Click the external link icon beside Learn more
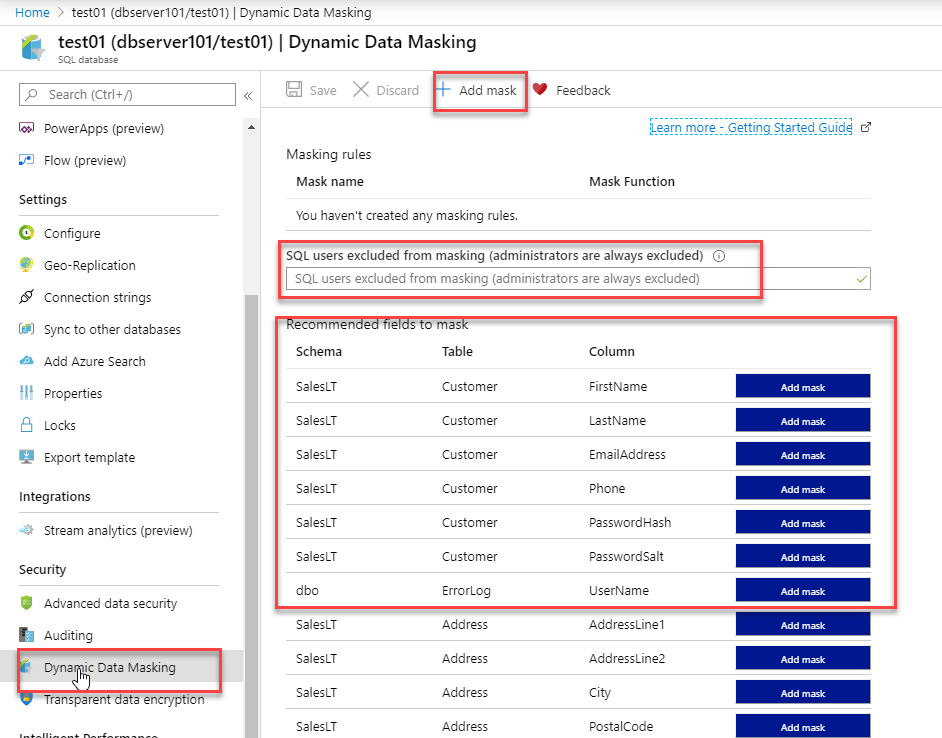The height and width of the screenshot is (738, 942). pos(866,127)
